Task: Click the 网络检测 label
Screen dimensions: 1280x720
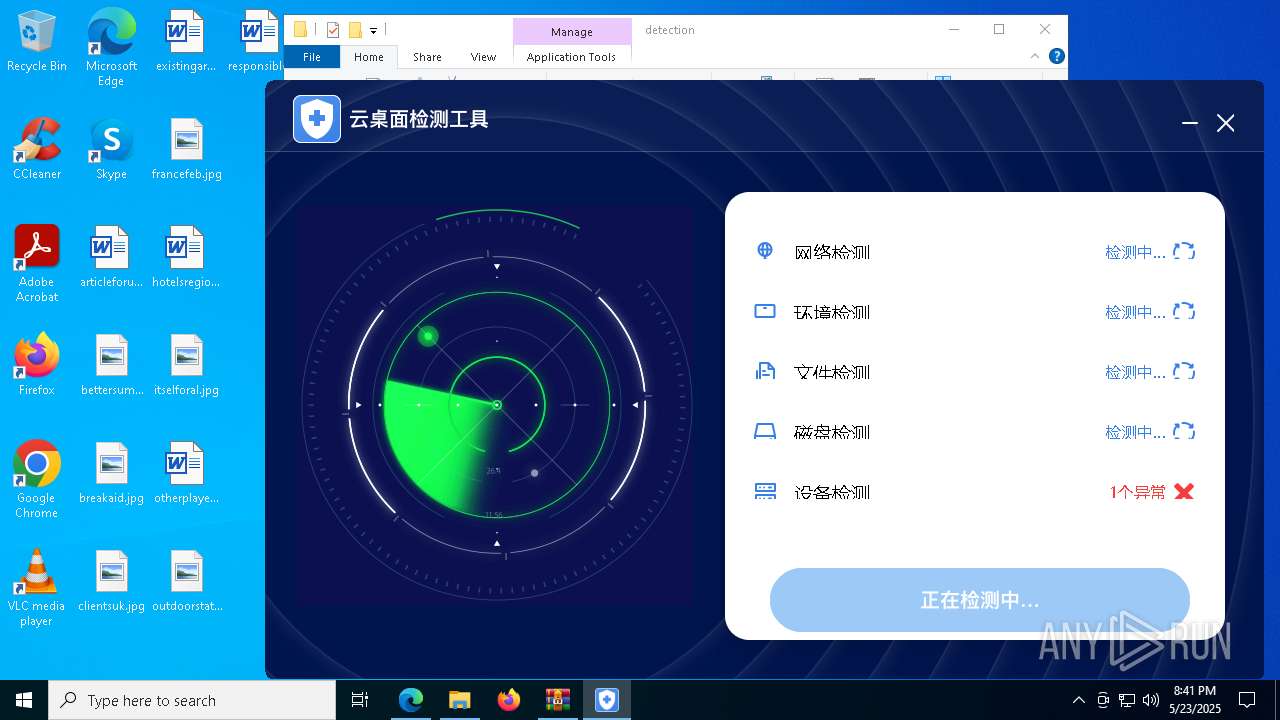Action: pos(832,252)
